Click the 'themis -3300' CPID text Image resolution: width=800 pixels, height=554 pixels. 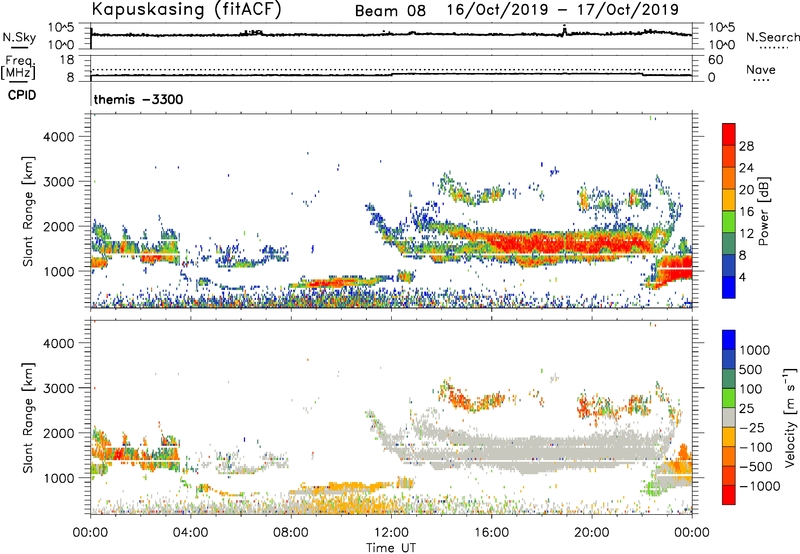point(138,99)
